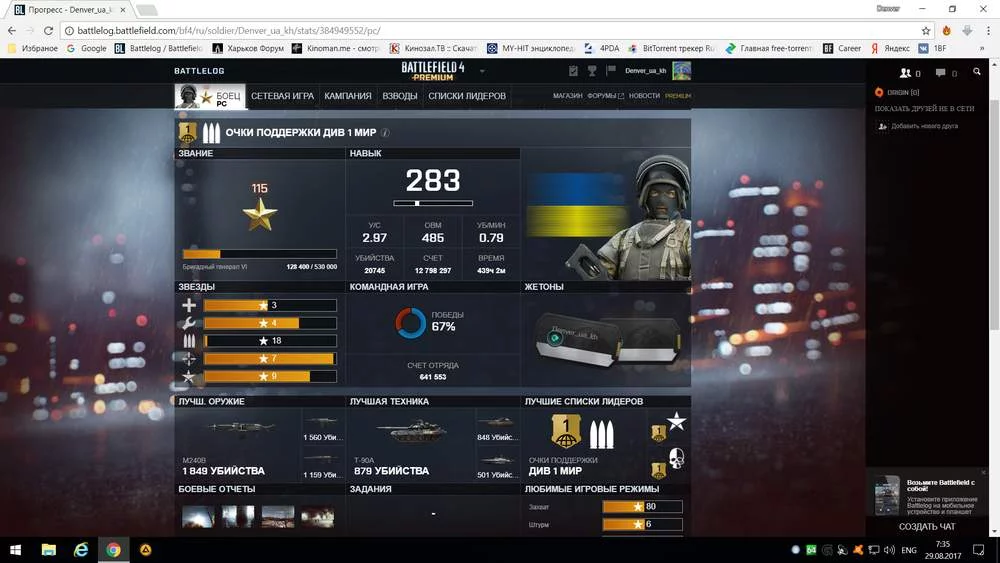This screenshot has width=1000, height=563.
Task: Open the Denver_ua_kh profile avatar
Action: pos(681,71)
